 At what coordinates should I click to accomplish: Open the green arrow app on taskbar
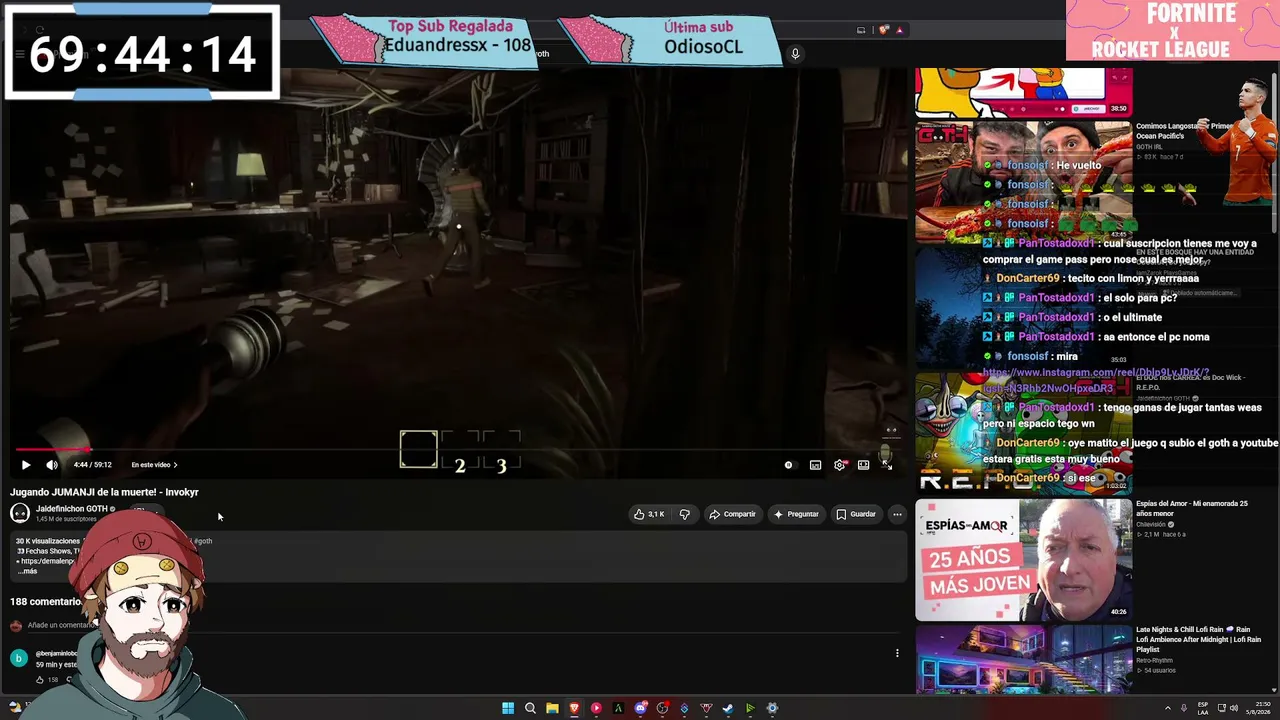pyautogui.click(x=750, y=708)
